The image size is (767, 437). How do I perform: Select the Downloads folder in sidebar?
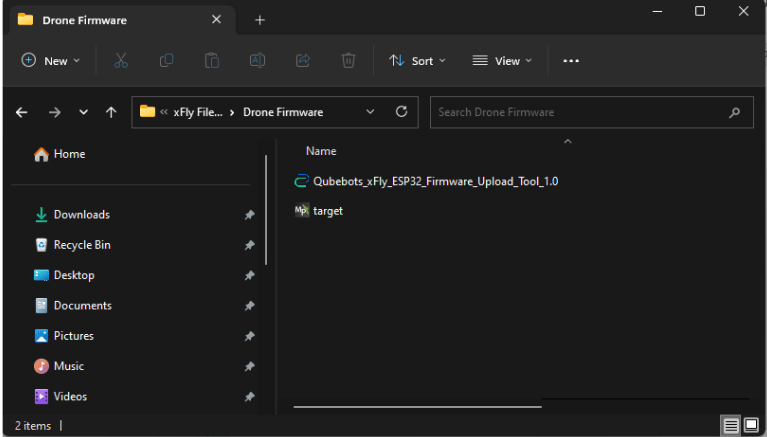point(81,215)
